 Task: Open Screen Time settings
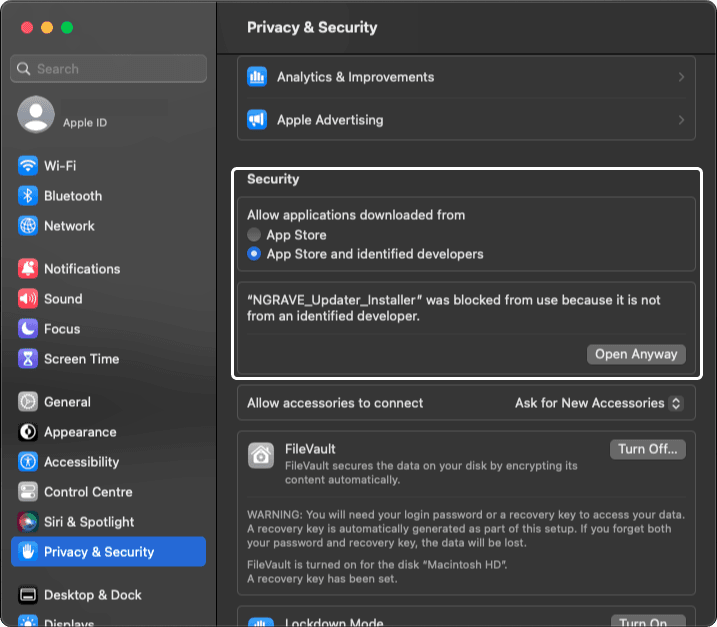108,359
